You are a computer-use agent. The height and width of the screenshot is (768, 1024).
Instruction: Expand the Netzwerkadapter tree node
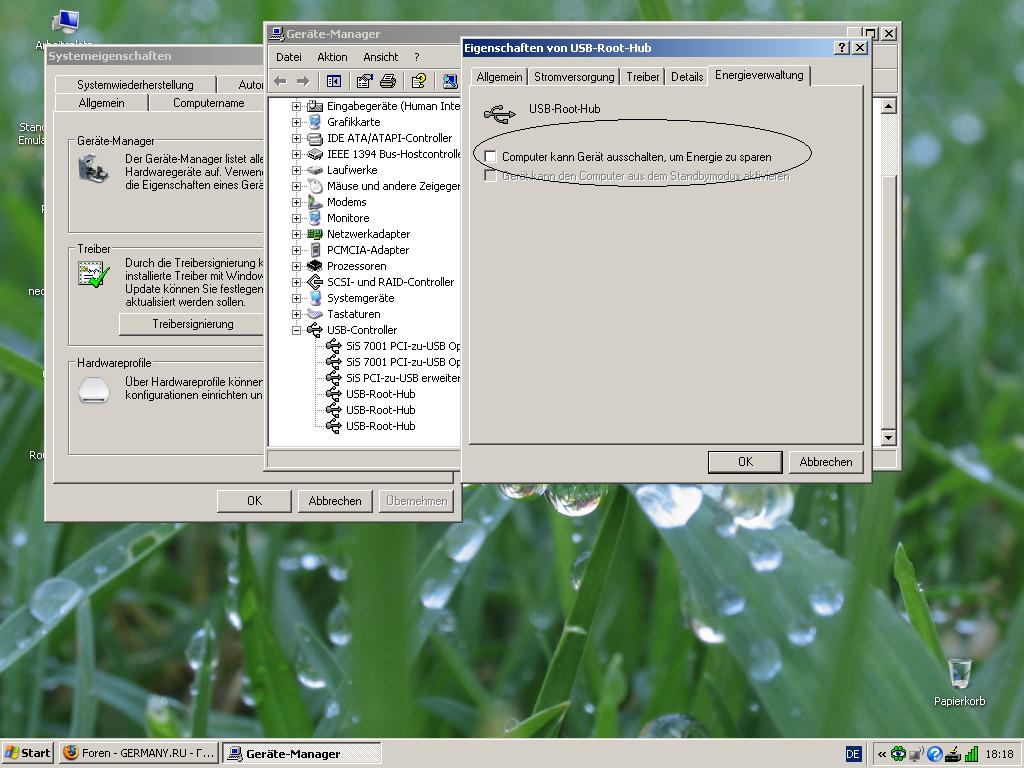(x=297, y=234)
